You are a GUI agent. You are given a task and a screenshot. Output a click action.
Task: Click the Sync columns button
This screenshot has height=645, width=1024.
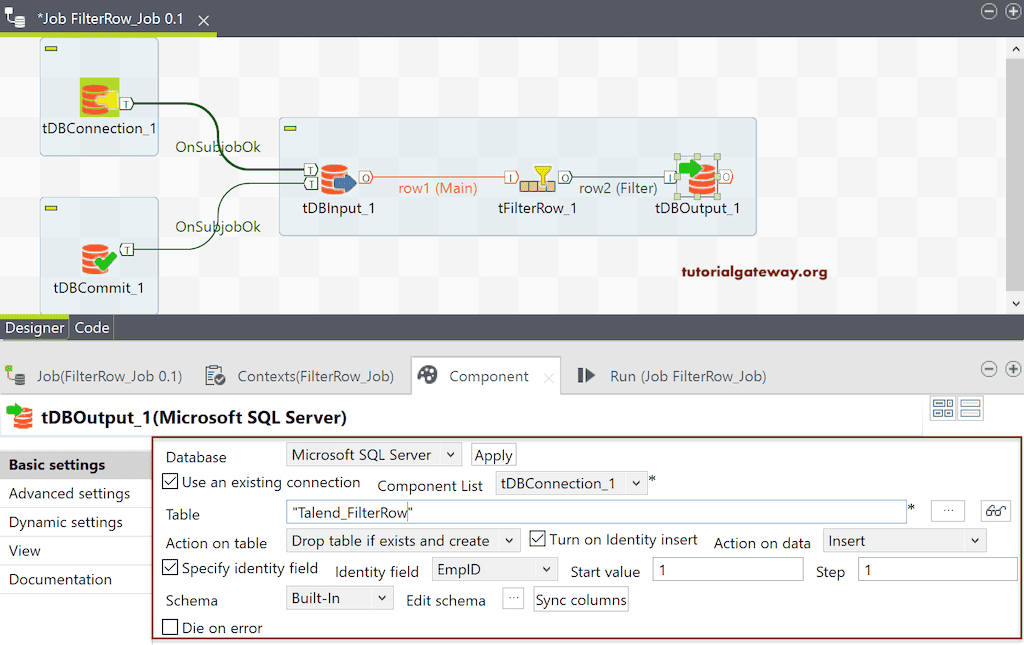pos(580,599)
